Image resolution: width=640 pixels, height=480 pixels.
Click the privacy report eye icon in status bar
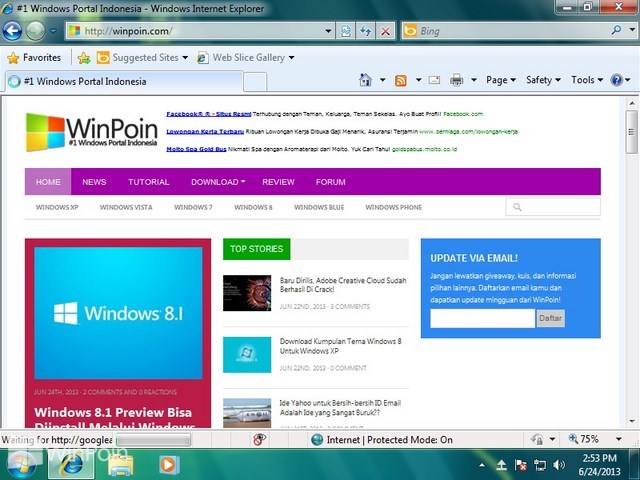[x=259, y=439]
